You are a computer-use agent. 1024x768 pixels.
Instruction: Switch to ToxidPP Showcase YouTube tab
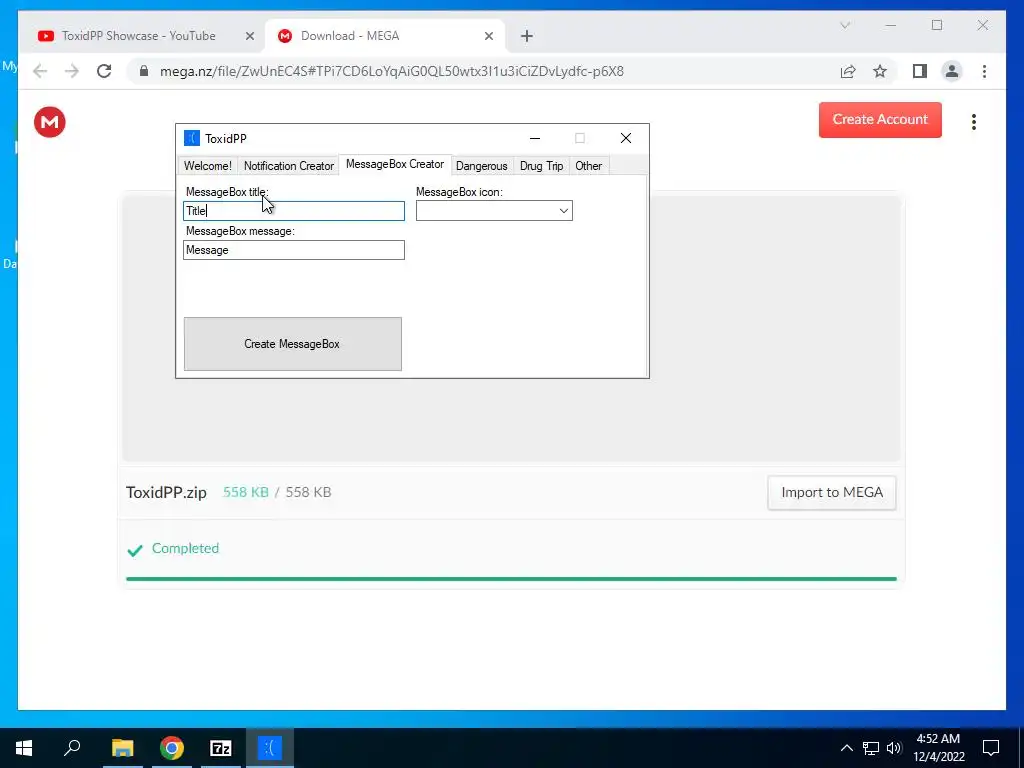pyautogui.click(x=138, y=36)
